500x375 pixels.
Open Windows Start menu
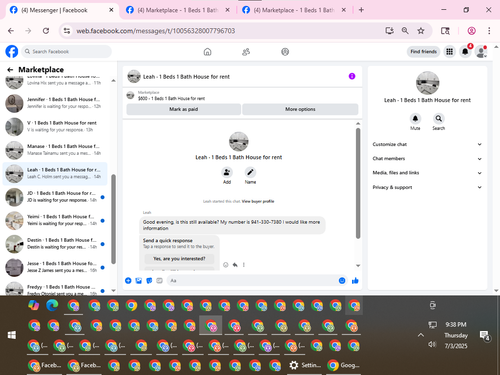click(12, 335)
